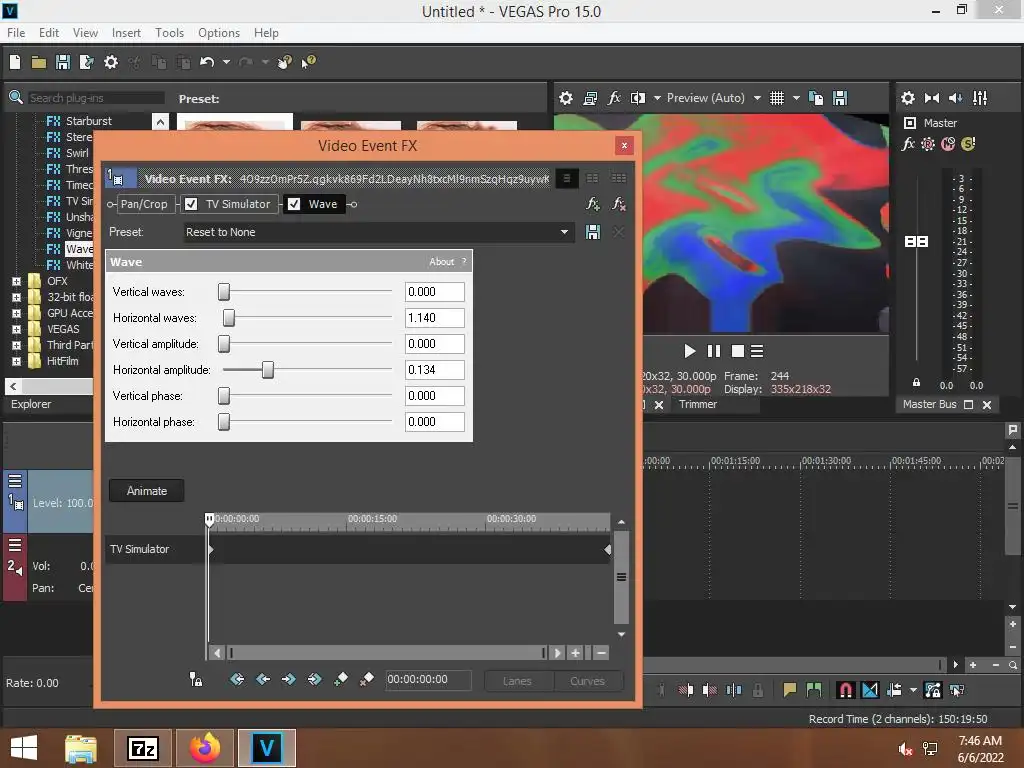Click the Horizontal phase value field
The height and width of the screenshot is (768, 1024).
434,422
